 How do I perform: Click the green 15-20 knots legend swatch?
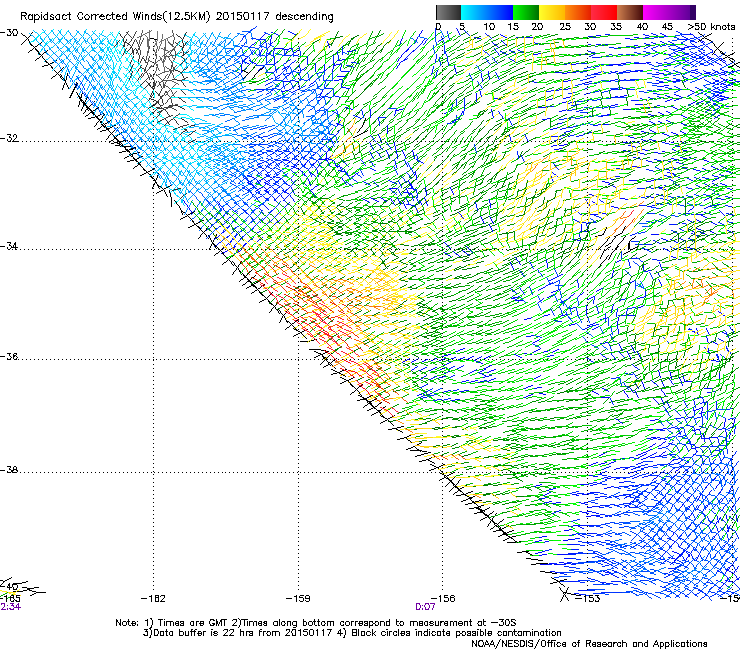tap(526, 12)
